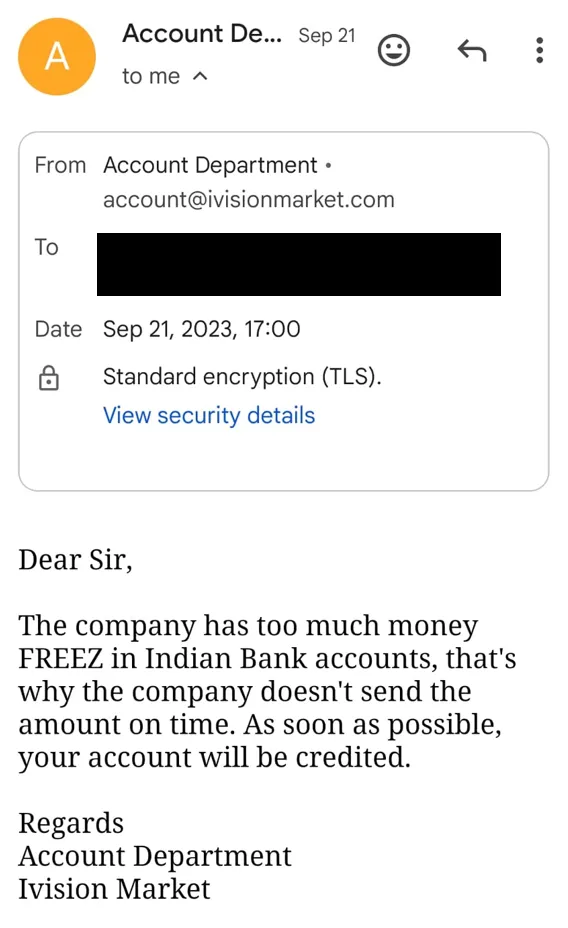Click the word FREEZ in the message body
Viewport: 568px width, 928px height.
click(61, 658)
